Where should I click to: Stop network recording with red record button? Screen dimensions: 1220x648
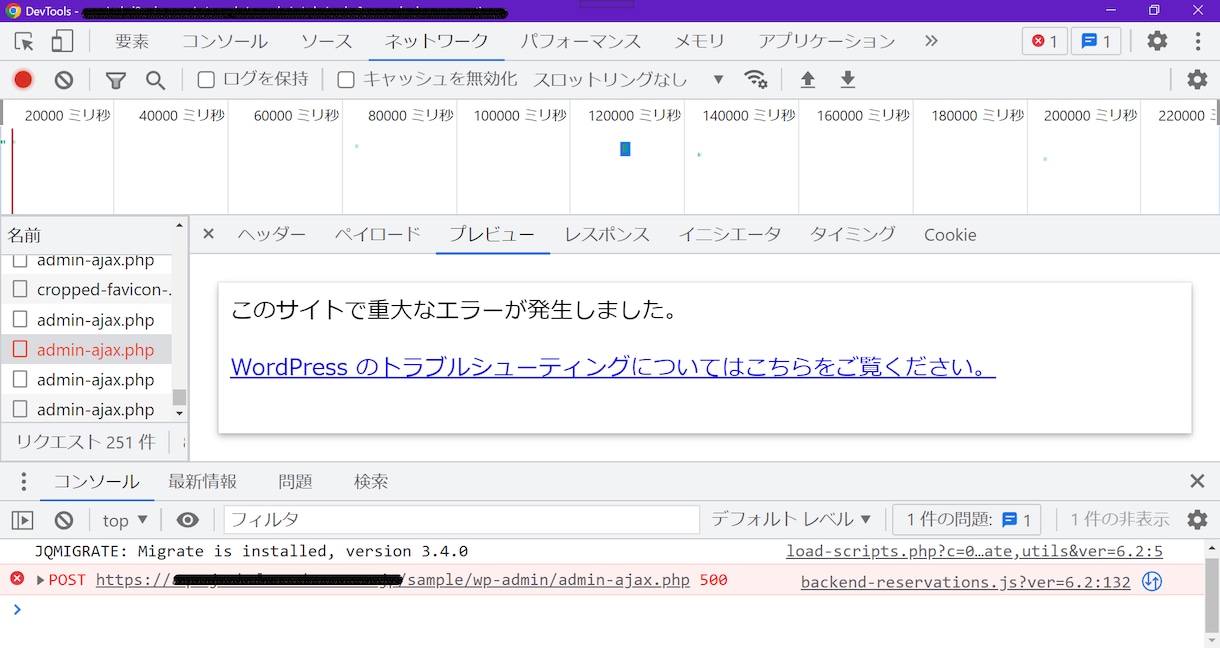tap(23, 79)
